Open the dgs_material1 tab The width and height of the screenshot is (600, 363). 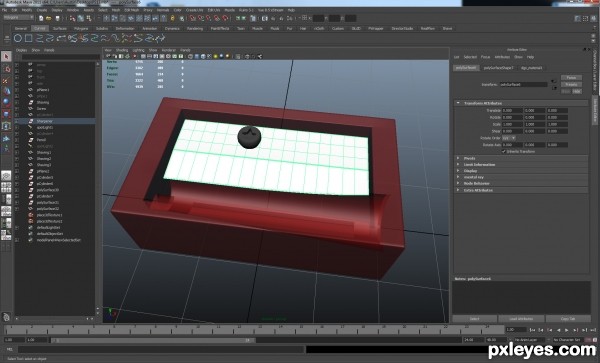coord(532,68)
